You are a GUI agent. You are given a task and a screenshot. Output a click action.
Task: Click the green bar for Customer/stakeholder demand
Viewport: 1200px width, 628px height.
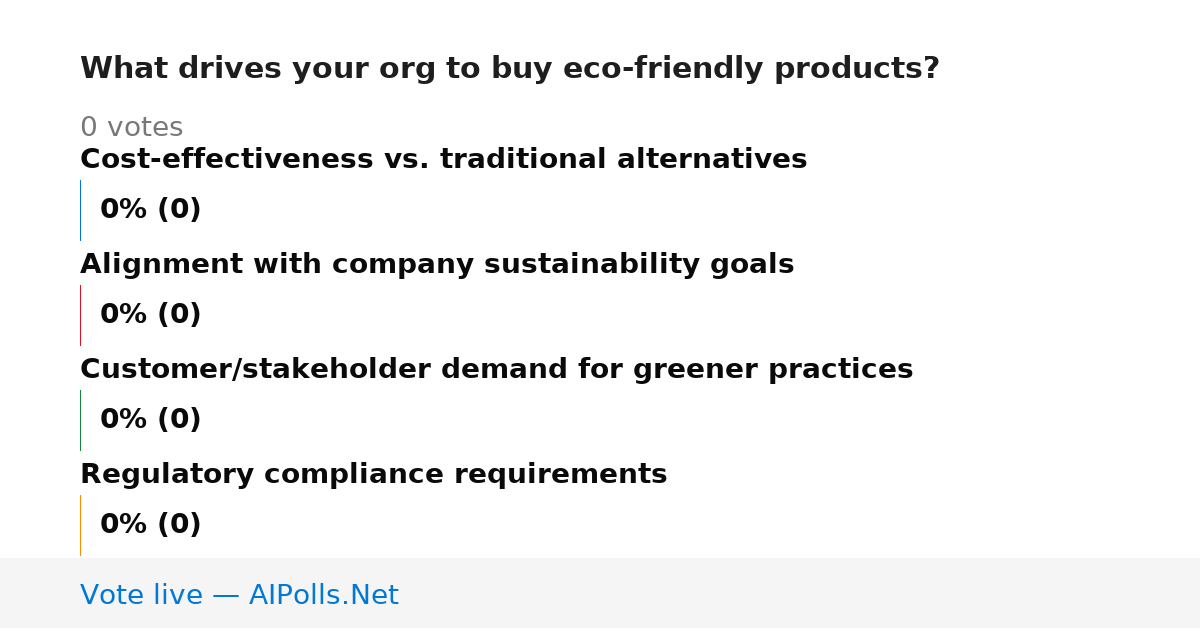click(x=80, y=420)
